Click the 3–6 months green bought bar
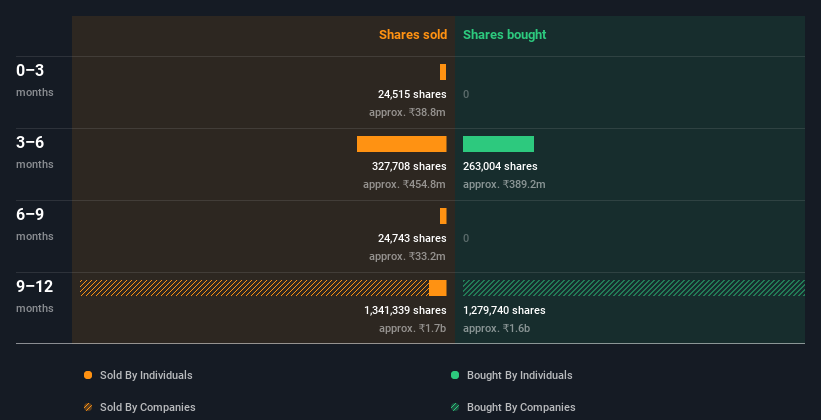 click(498, 144)
